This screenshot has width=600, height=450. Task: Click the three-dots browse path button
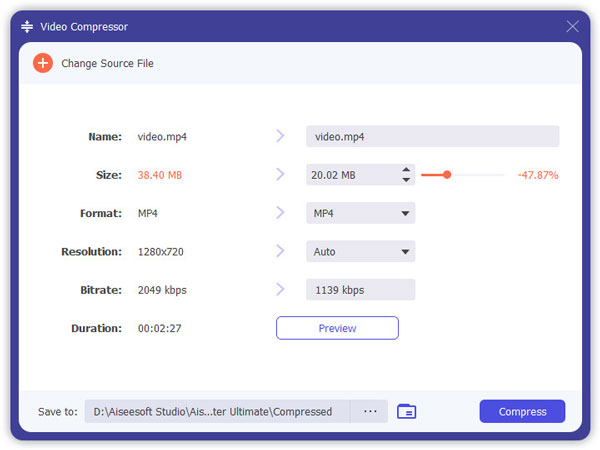point(370,411)
